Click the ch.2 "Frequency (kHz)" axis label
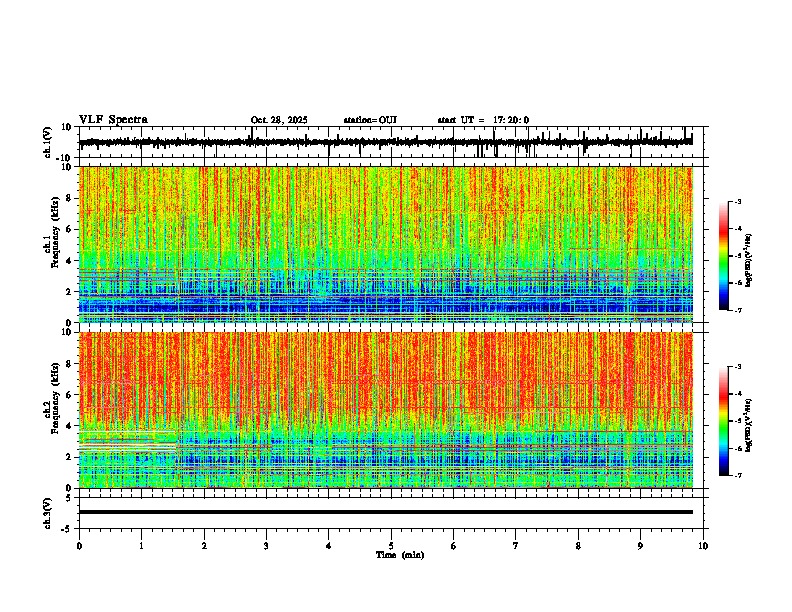 click(56, 398)
